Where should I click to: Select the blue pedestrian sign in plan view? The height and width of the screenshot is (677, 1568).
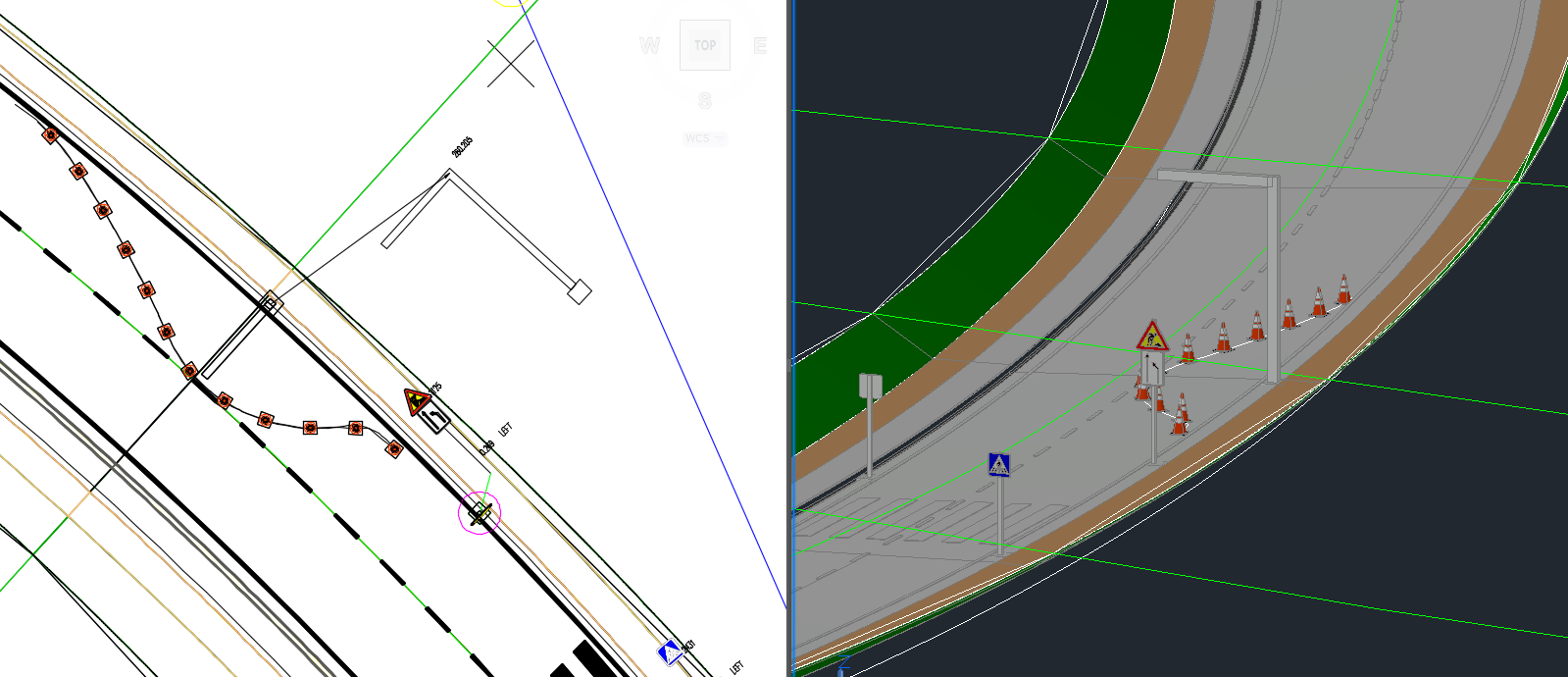669,651
